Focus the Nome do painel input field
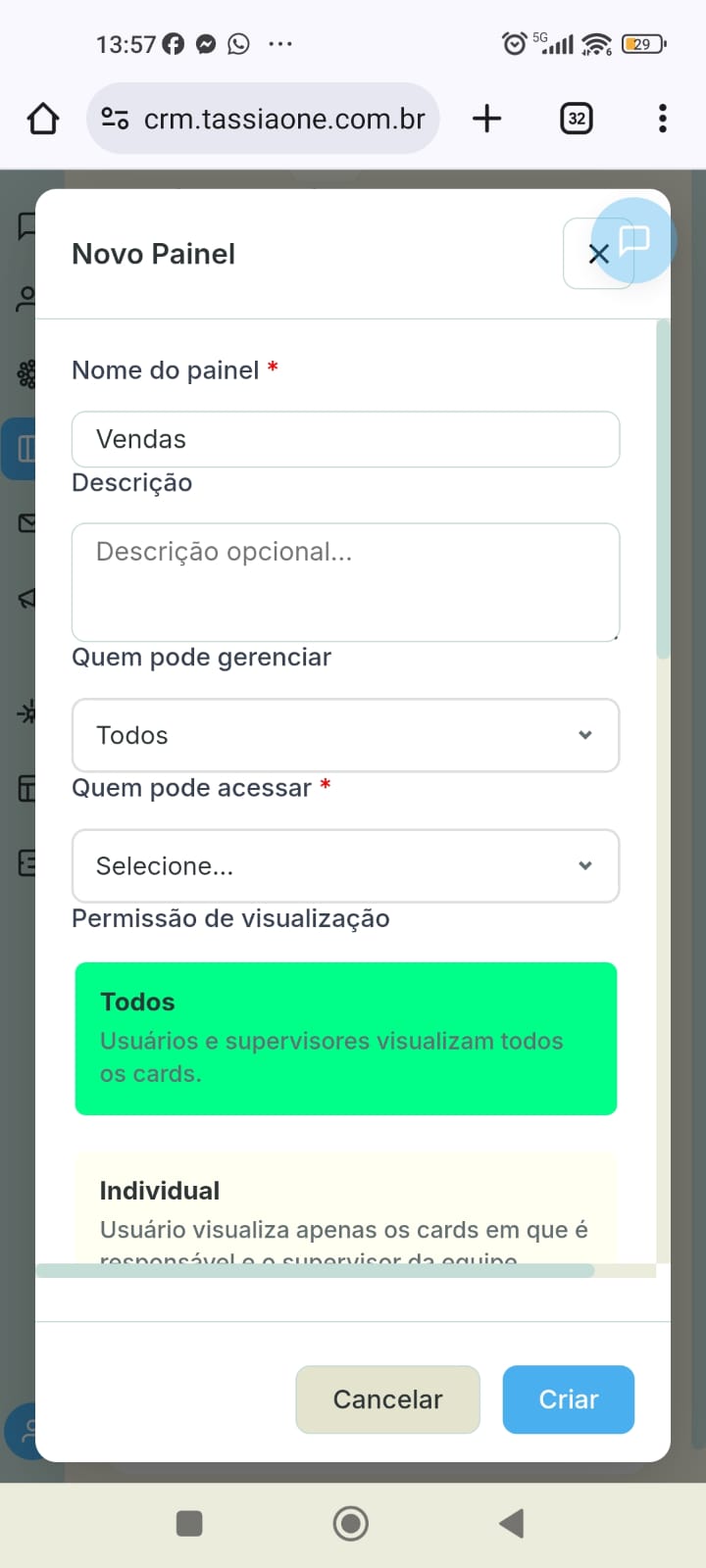 coord(345,439)
